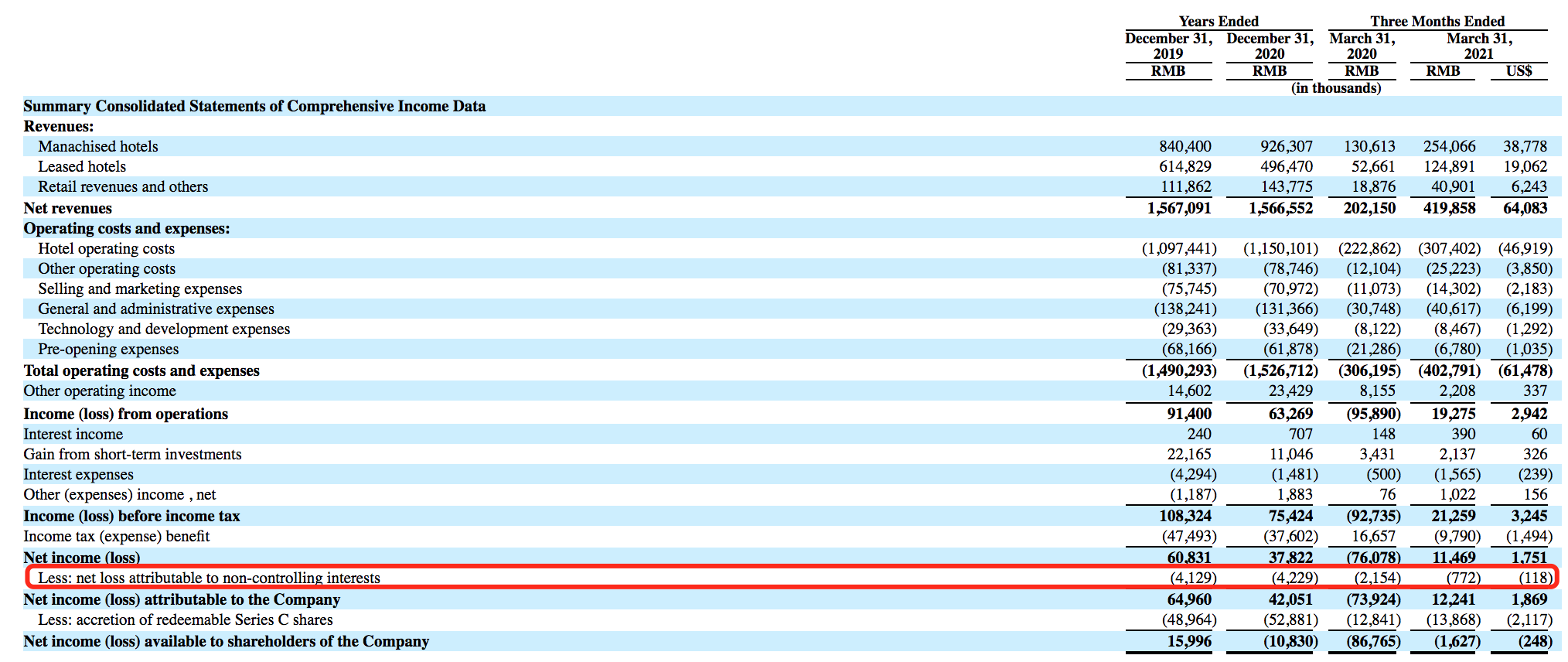Click the 'US$' currency header

coord(1519,71)
